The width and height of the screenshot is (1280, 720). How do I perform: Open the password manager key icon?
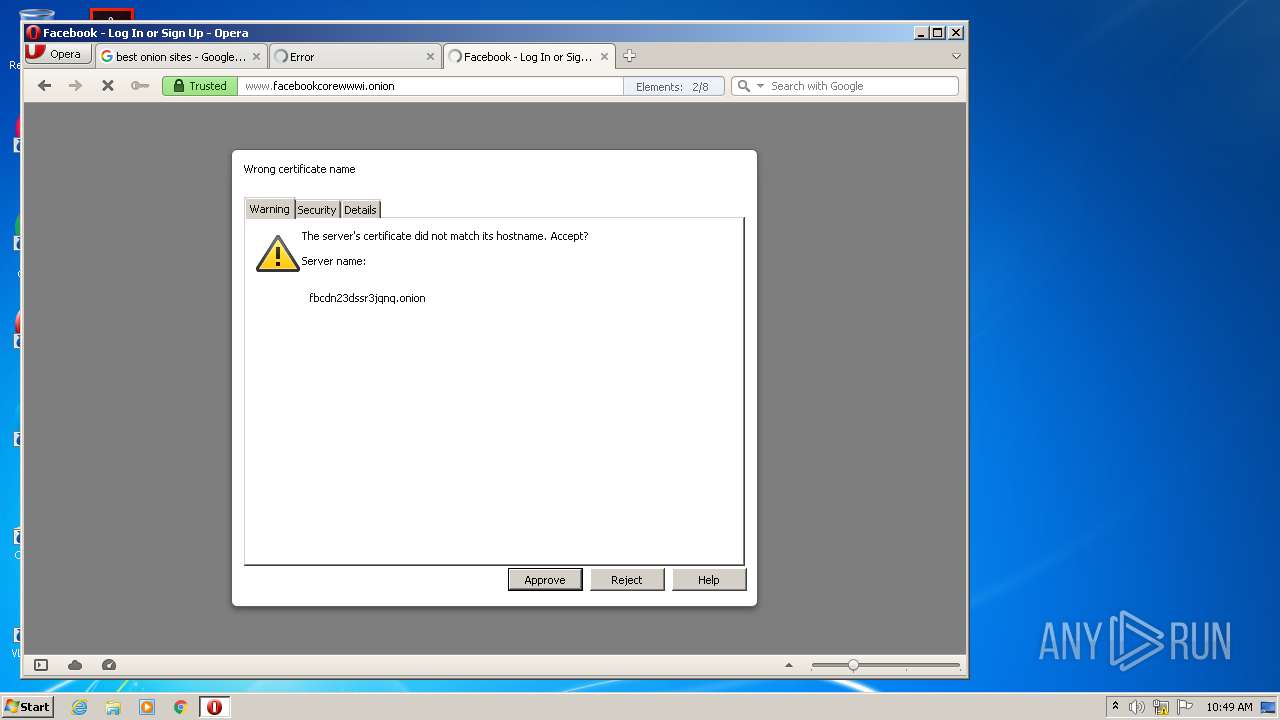[x=140, y=86]
